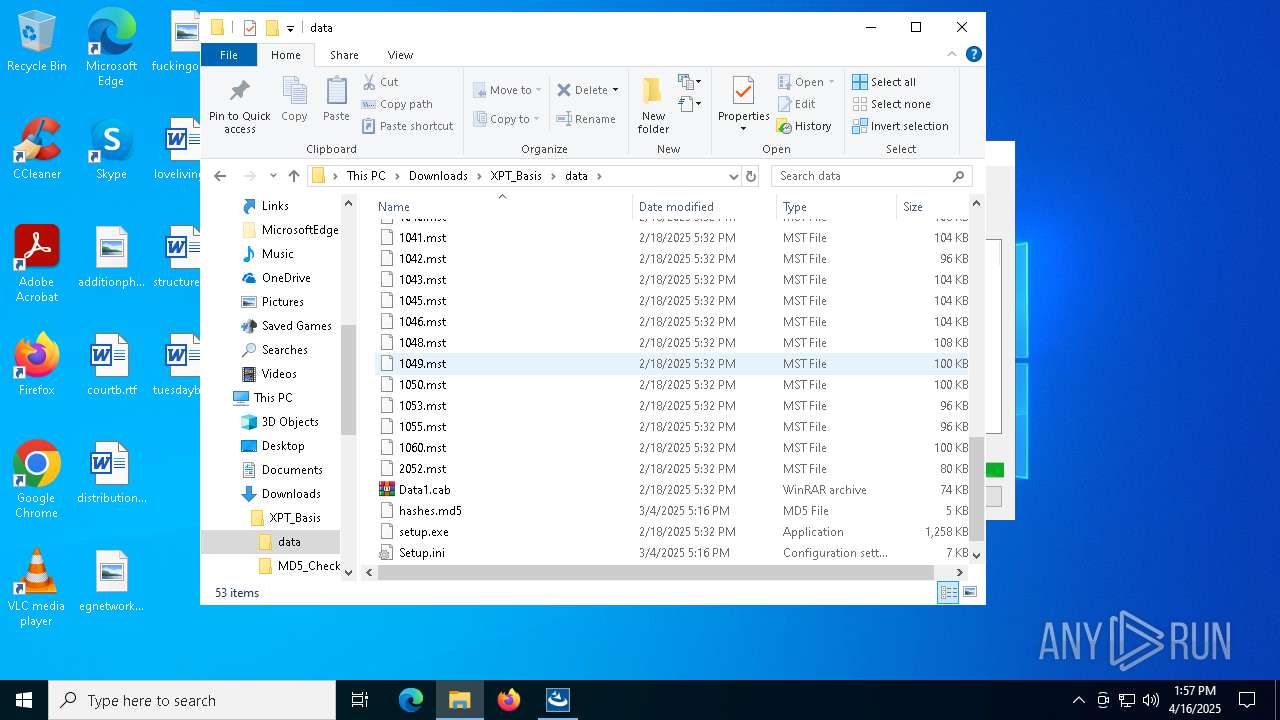
Task: Open Microsoft Edge from the taskbar
Action: coord(411,700)
